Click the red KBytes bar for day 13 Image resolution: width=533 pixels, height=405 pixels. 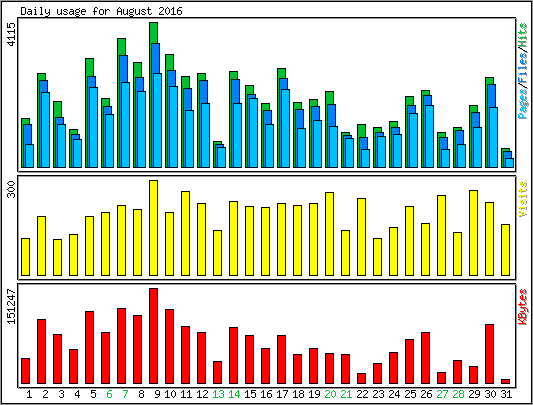[x=217, y=373]
